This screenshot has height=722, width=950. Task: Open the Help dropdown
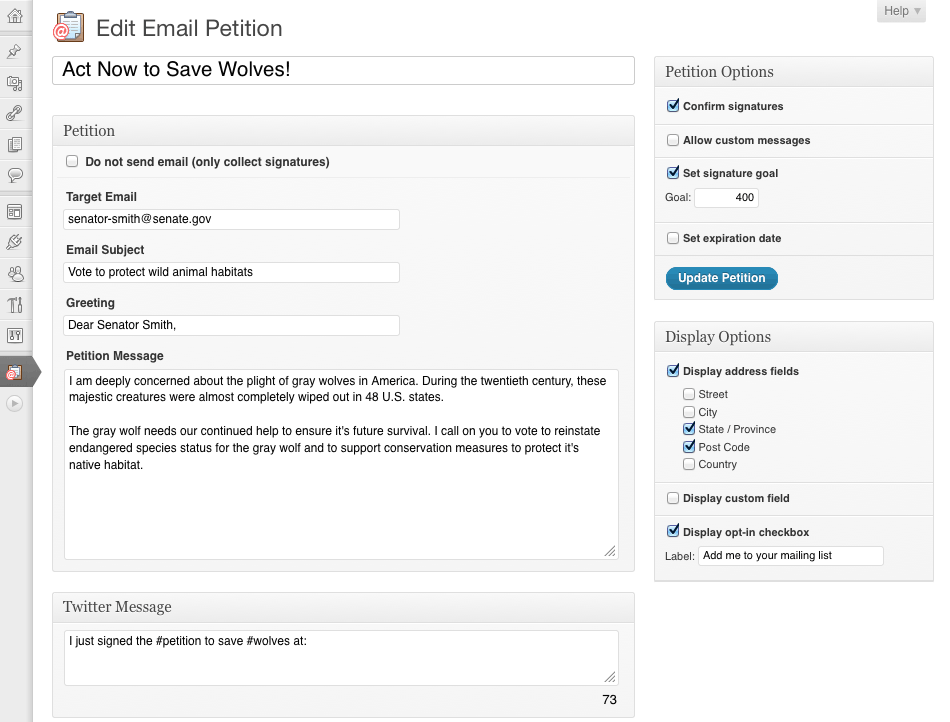pos(903,11)
